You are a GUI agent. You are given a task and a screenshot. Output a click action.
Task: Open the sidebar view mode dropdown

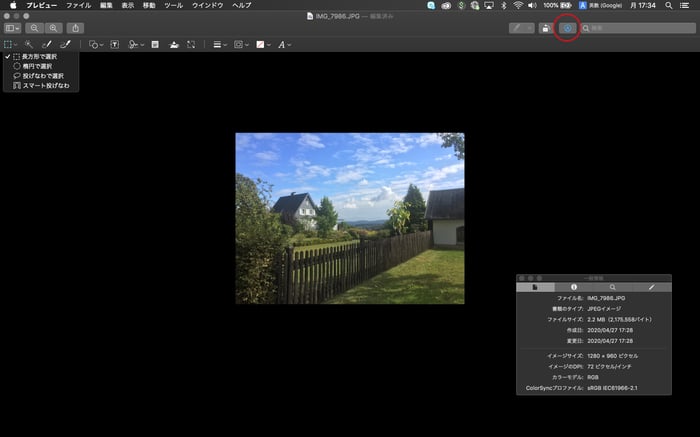point(12,28)
